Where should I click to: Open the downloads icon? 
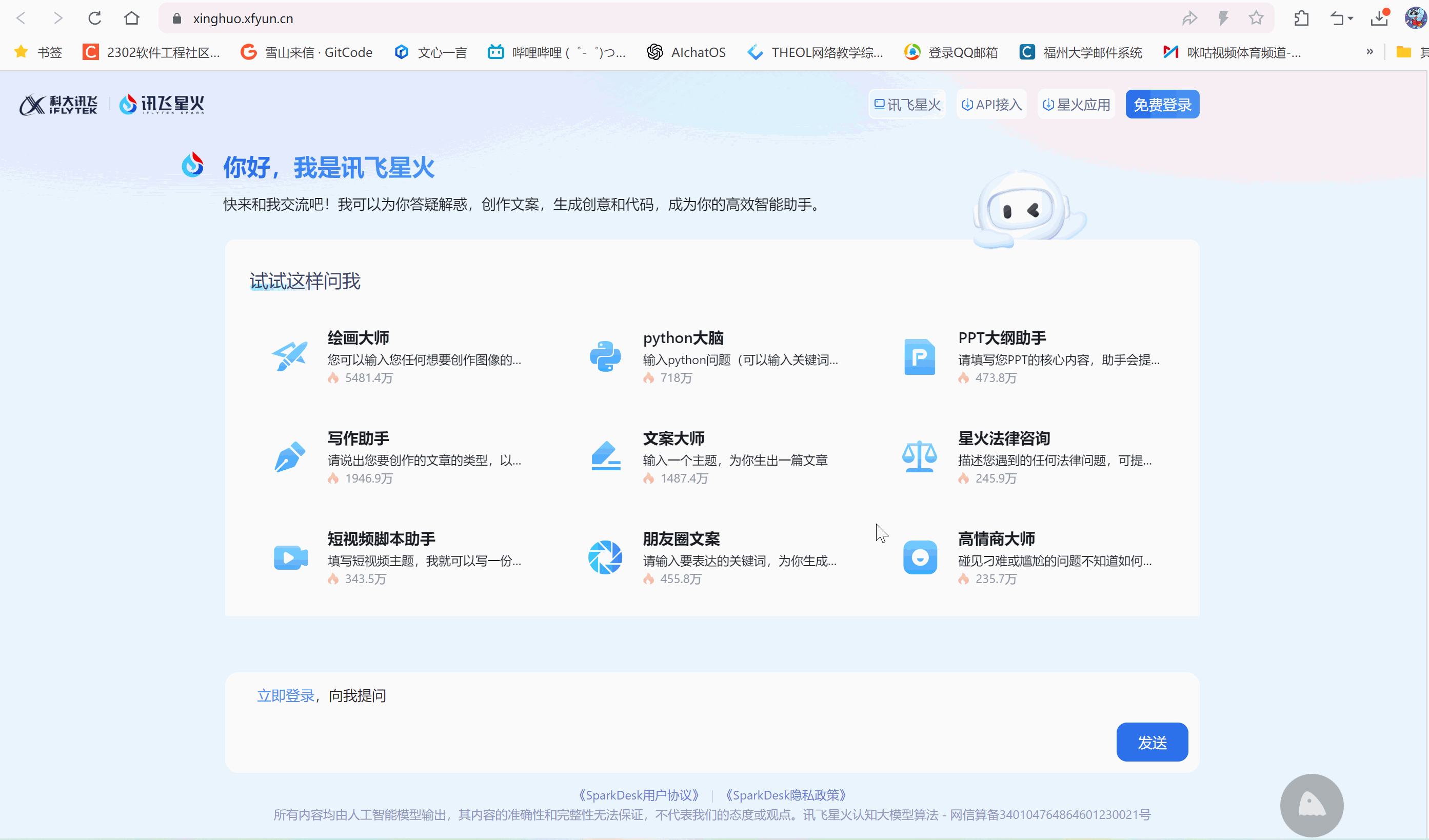coord(1379,18)
